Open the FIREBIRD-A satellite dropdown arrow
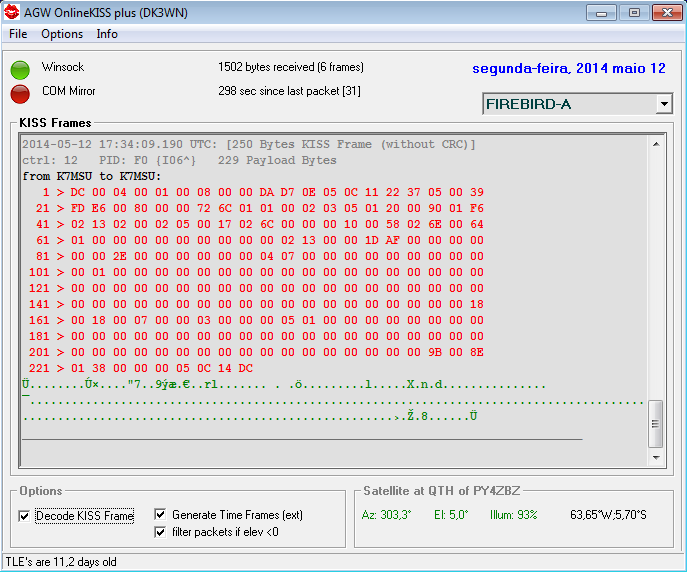Viewport: 687px width, 572px height. coord(664,104)
